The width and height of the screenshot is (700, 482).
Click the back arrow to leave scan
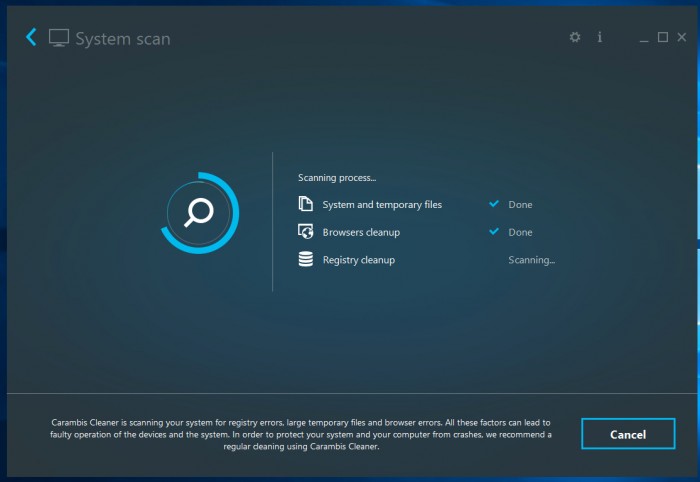pyautogui.click(x=31, y=38)
